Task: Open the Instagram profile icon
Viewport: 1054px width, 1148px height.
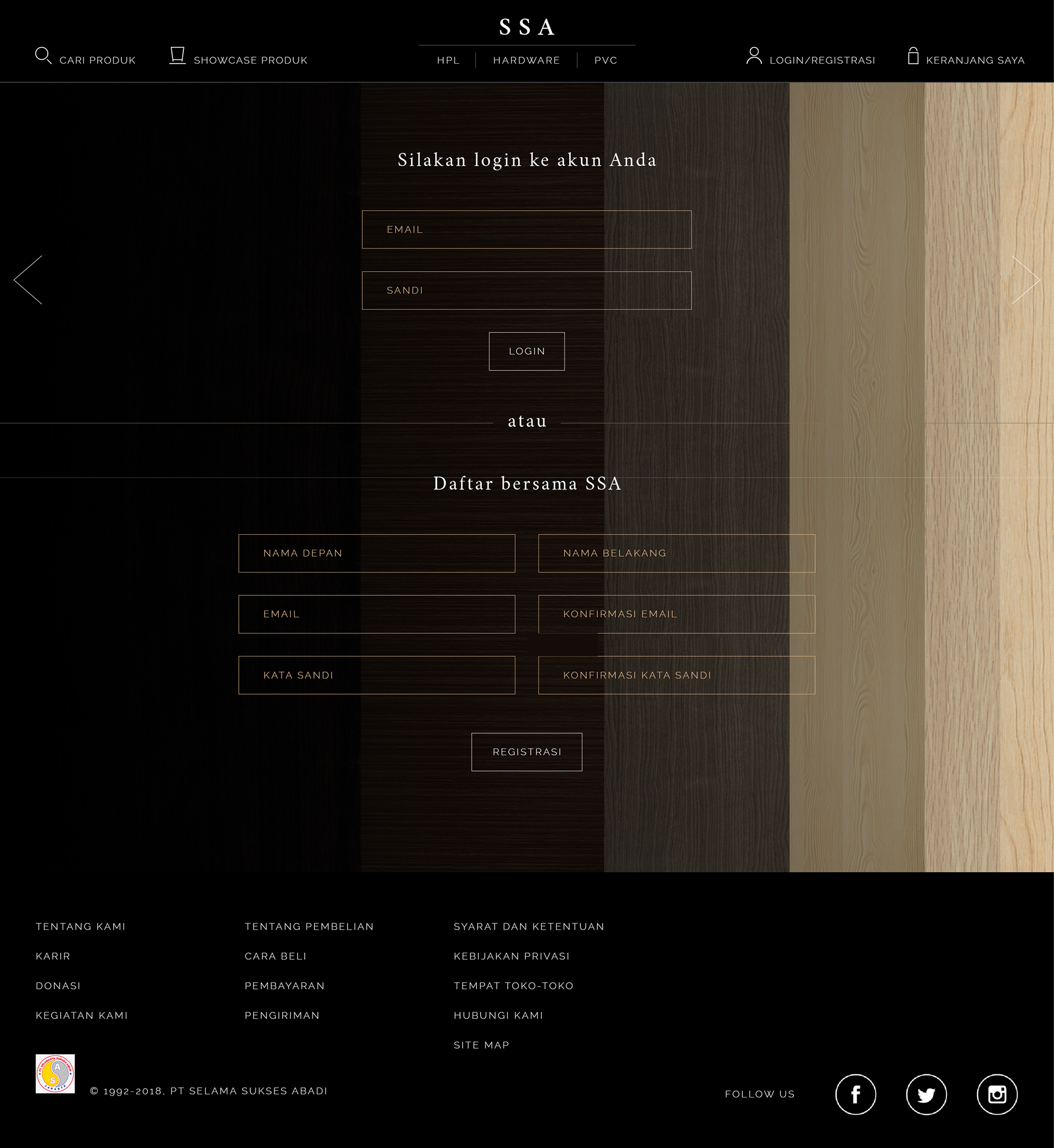Action: coord(997,1094)
